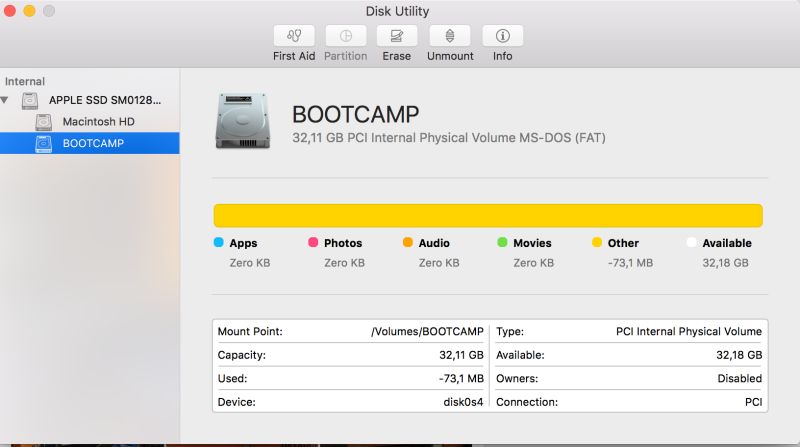Image resolution: width=800 pixels, height=447 pixels.
Task: Click the BOOTCAMP volume title heading
Action: click(x=356, y=114)
